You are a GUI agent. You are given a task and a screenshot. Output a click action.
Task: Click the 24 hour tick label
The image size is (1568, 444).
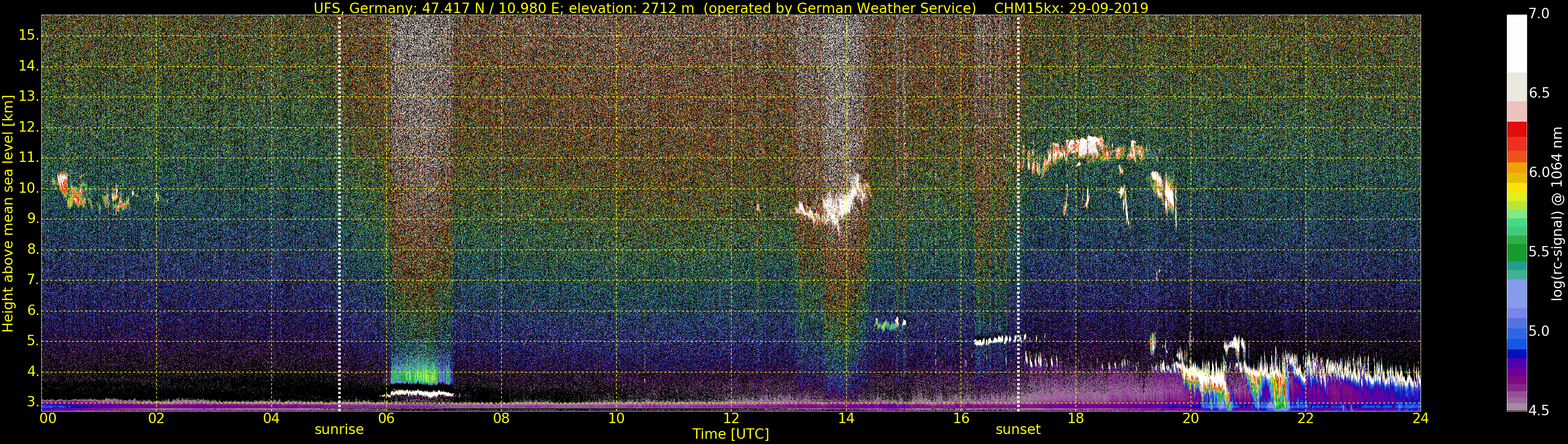point(1420,418)
